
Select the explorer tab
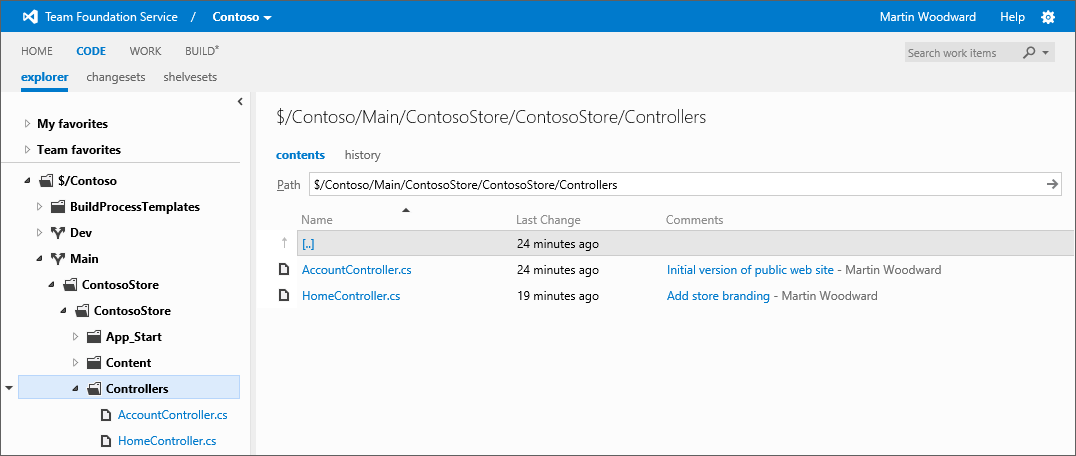[x=45, y=77]
